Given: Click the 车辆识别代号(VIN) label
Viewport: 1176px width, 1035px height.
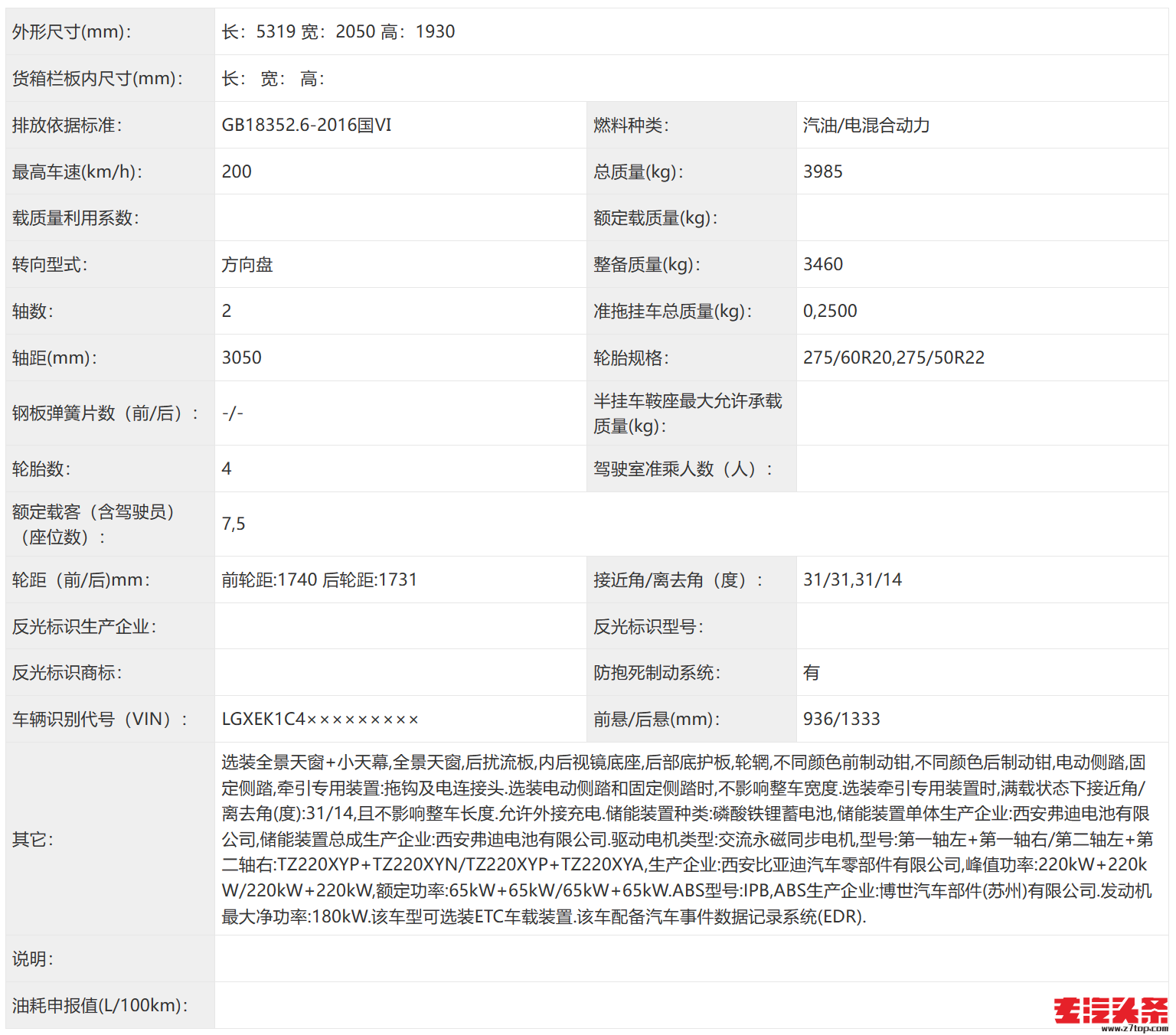Looking at the screenshot, I should click(100, 719).
